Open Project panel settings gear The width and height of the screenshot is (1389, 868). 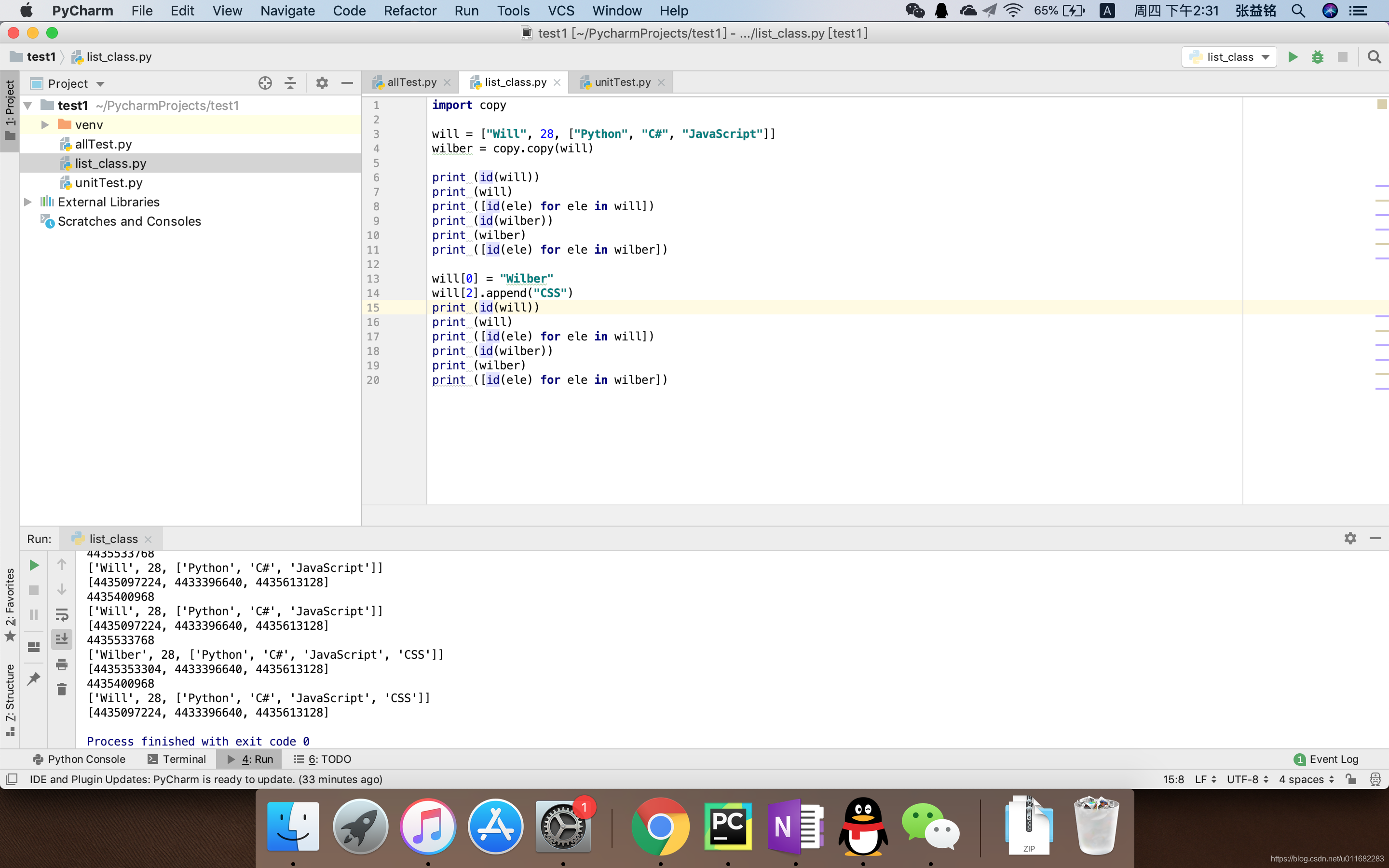[322, 83]
